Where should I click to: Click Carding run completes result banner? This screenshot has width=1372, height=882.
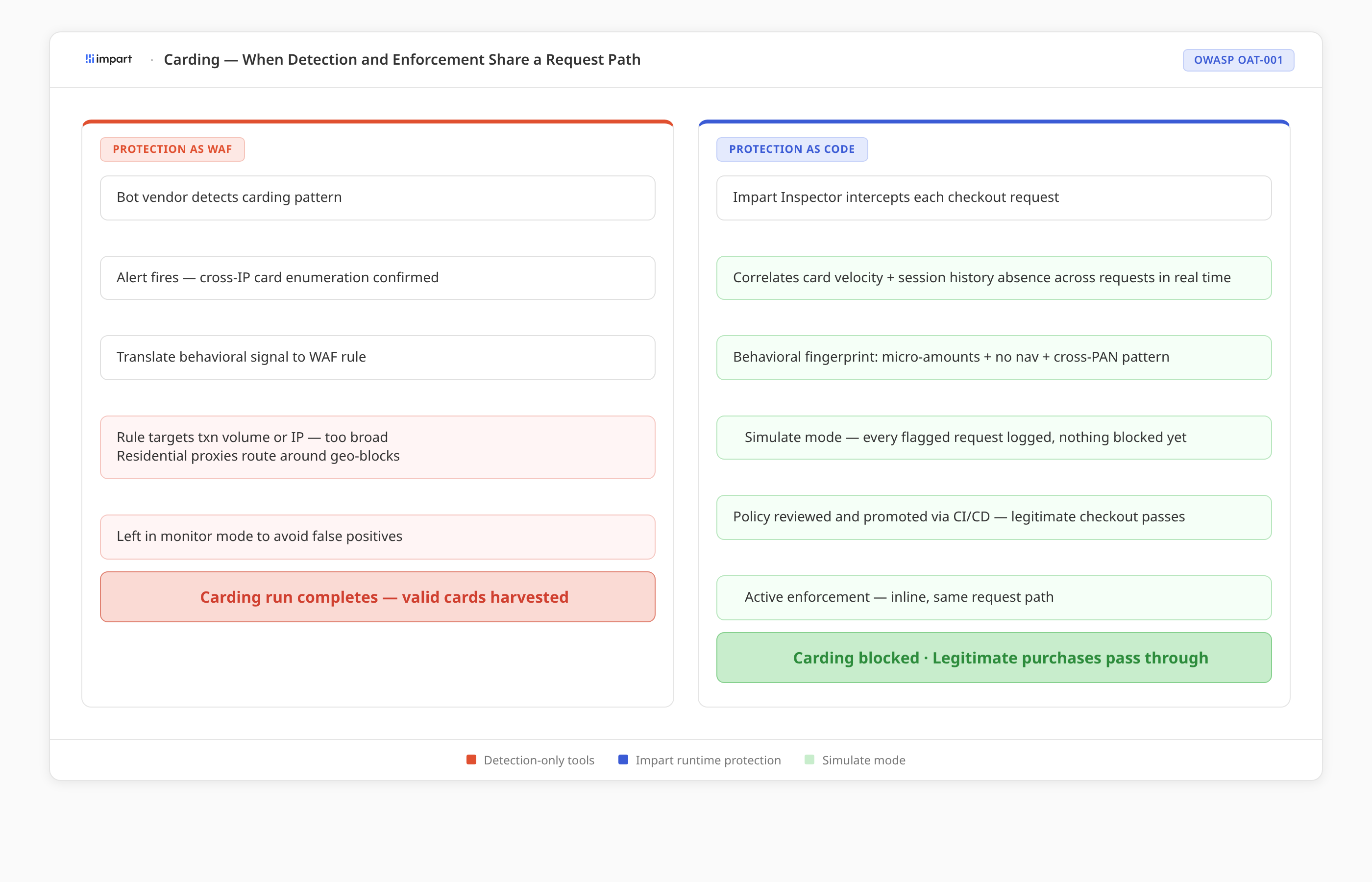(377, 597)
